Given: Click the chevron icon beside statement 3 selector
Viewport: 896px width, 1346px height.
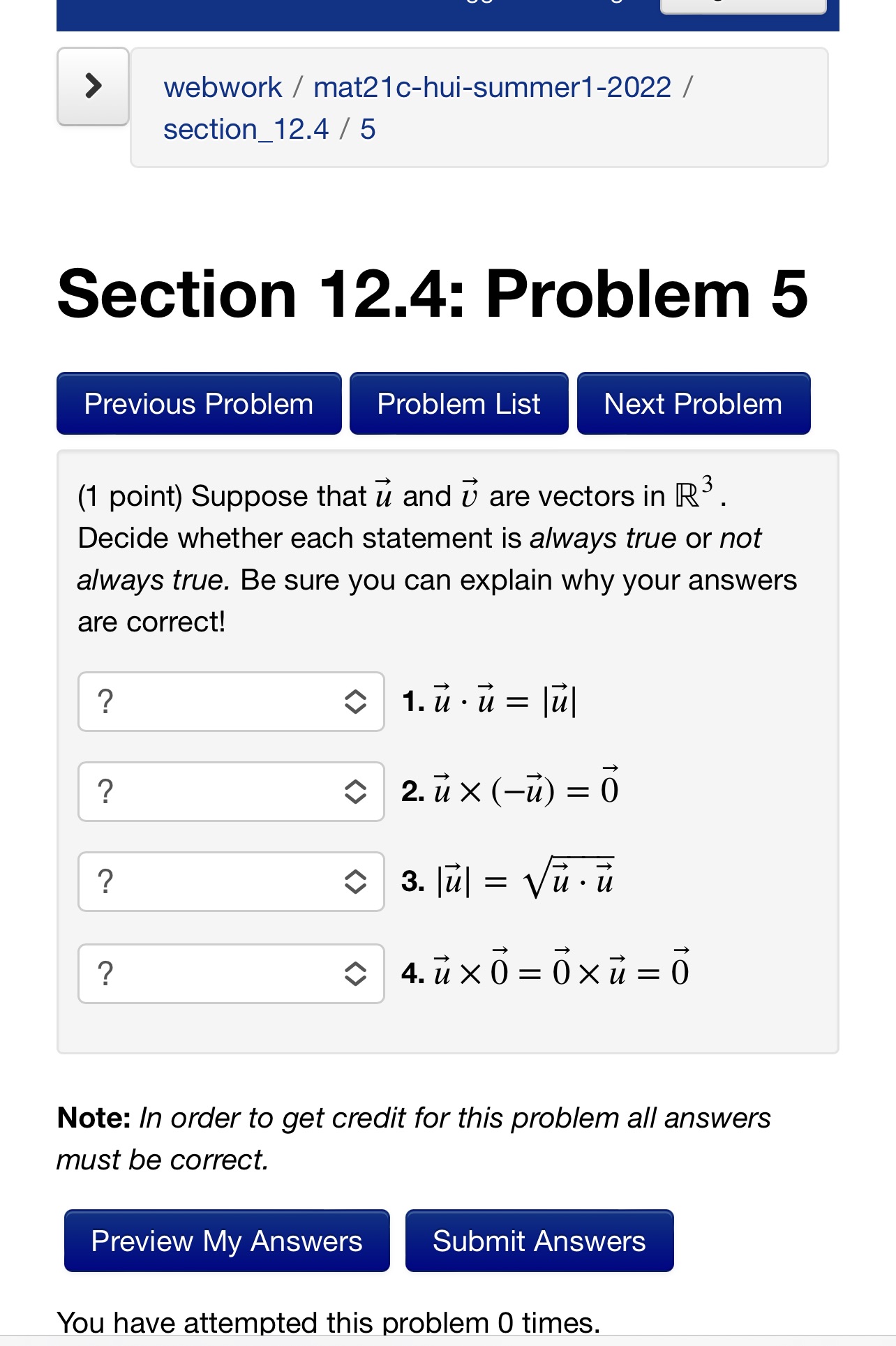Looking at the screenshot, I should click(x=357, y=882).
